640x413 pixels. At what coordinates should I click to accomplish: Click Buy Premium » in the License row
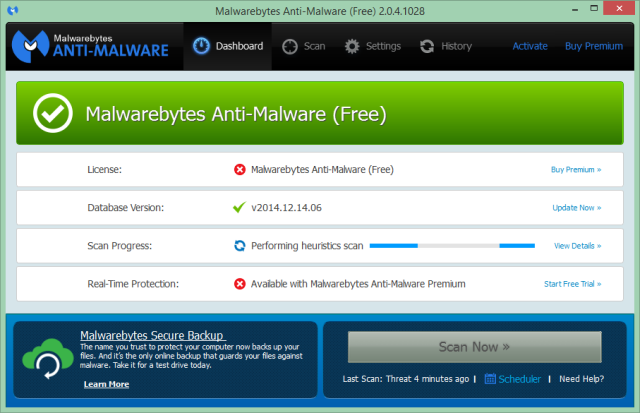tap(576, 169)
